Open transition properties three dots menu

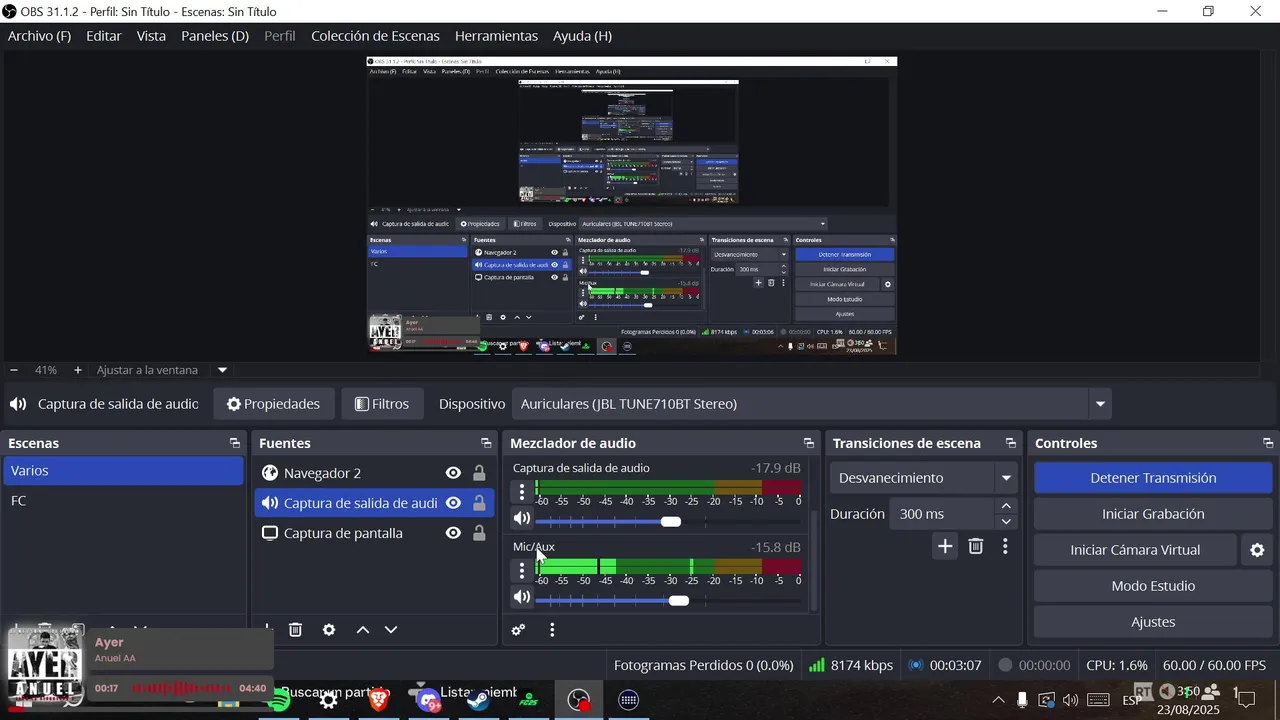coord(1005,546)
